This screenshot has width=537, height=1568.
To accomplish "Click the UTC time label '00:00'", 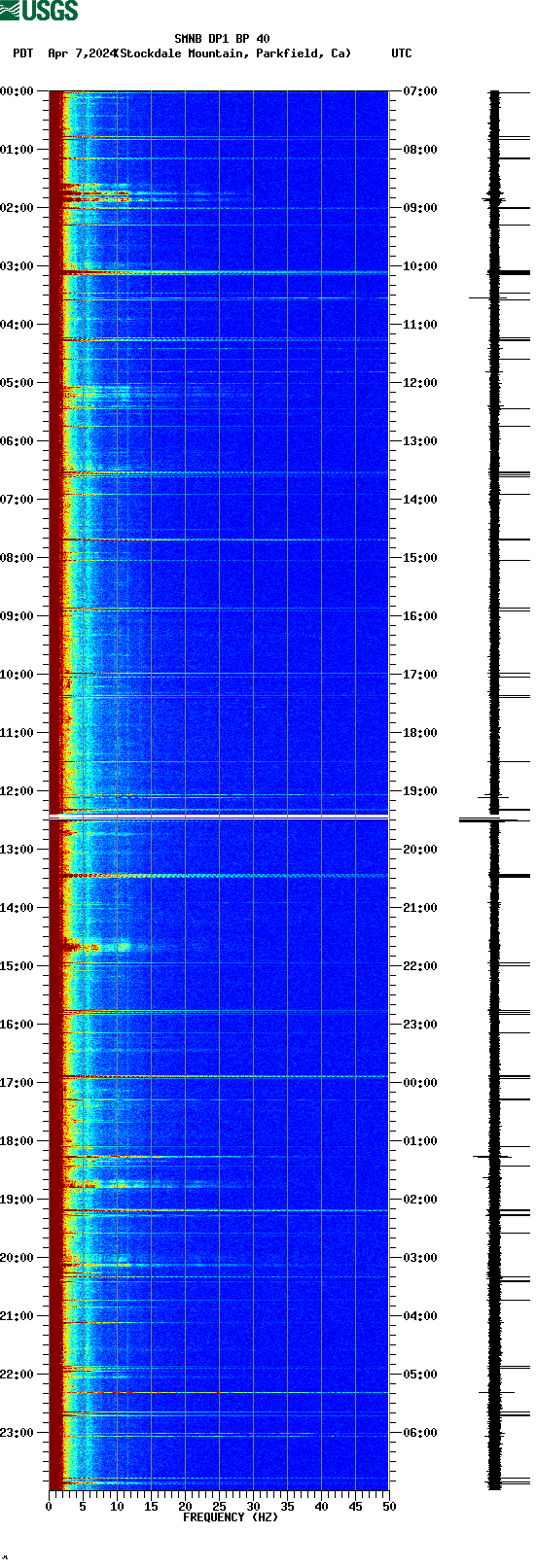I will click(x=420, y=1083).
